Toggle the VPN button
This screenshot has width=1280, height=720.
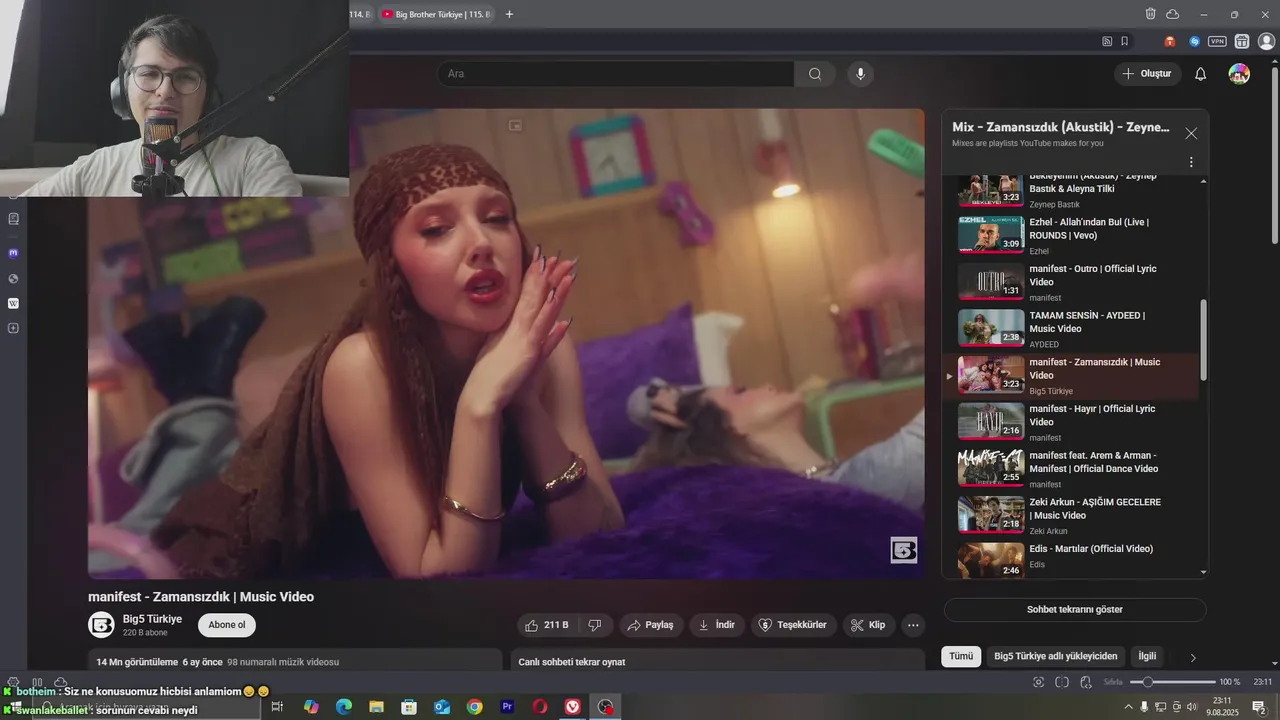(1217, 41)
